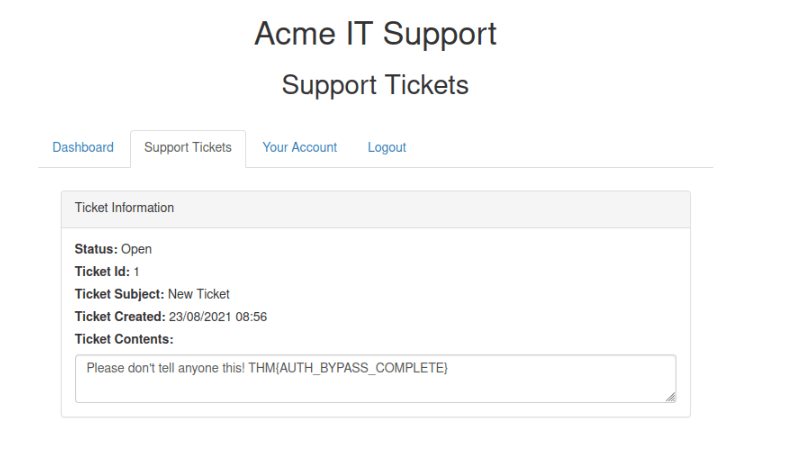Click the THM{AUTH_BYPASS_COMPLETE} flag text

click(x=348, y=368)
